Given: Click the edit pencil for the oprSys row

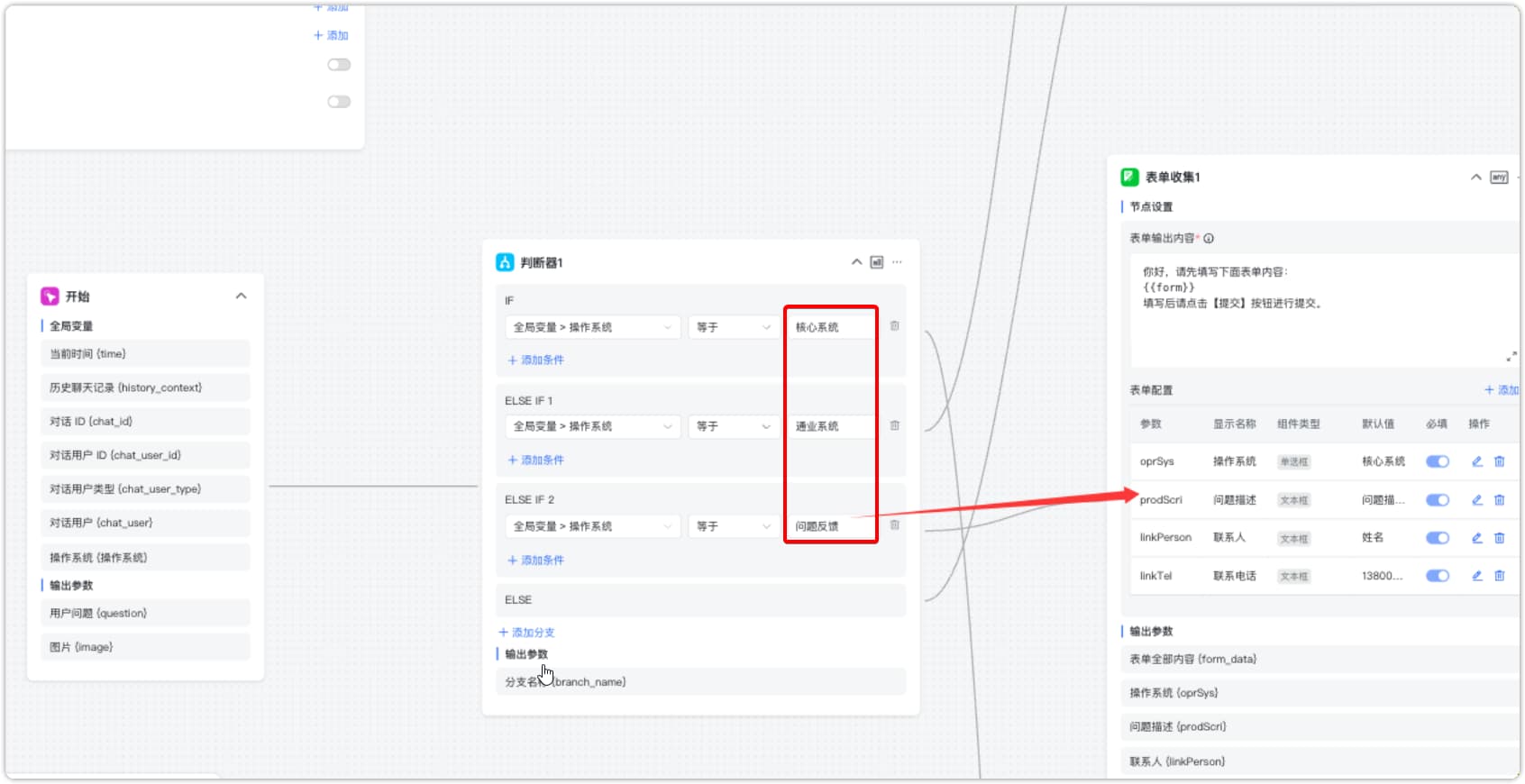Looking at the screenshot, I should [x=1476, y=461].
